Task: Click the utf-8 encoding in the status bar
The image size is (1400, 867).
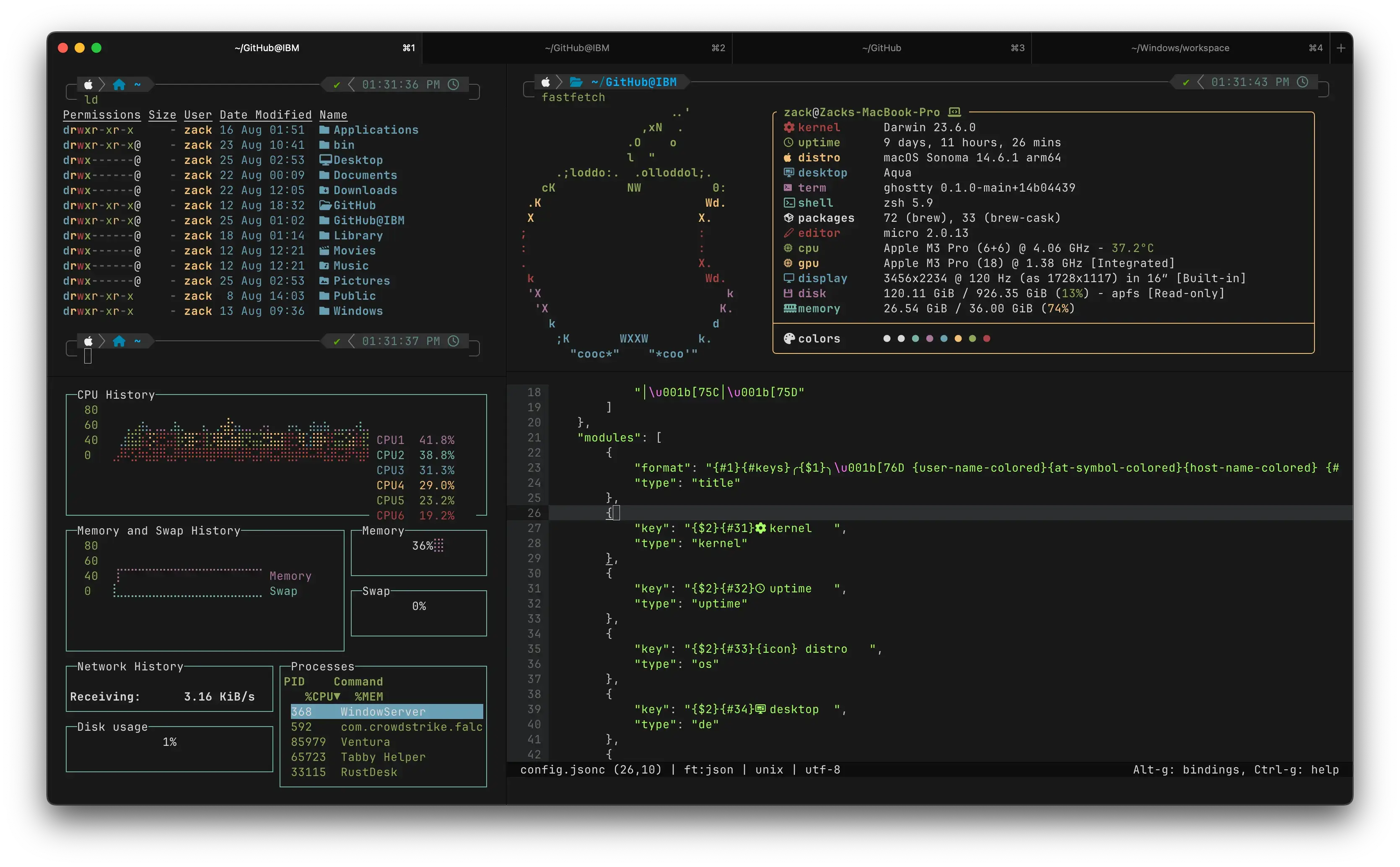Action: (822, 769)
